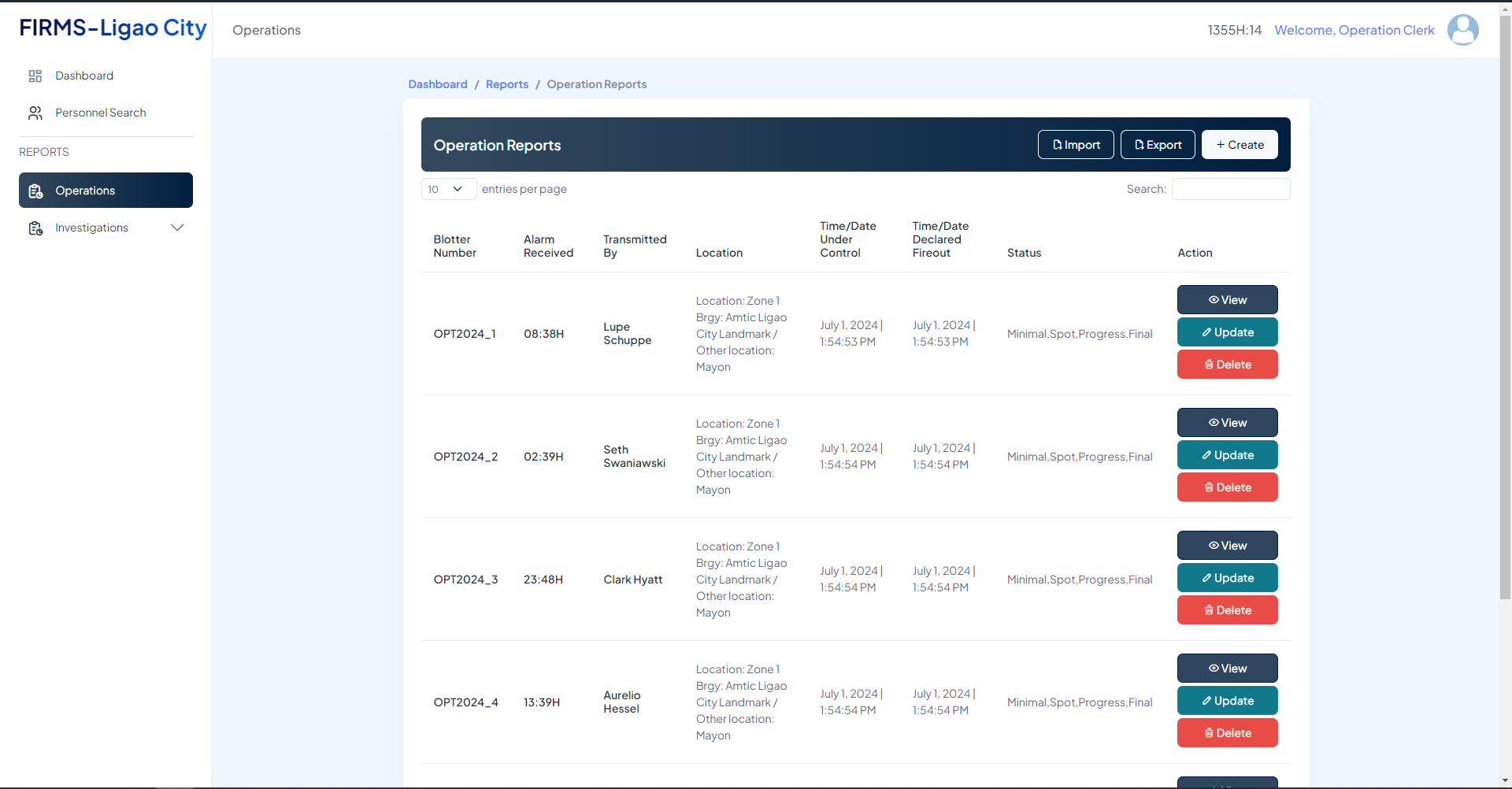Go to Dashboard via breadcrumb link

tap(437, 84)
